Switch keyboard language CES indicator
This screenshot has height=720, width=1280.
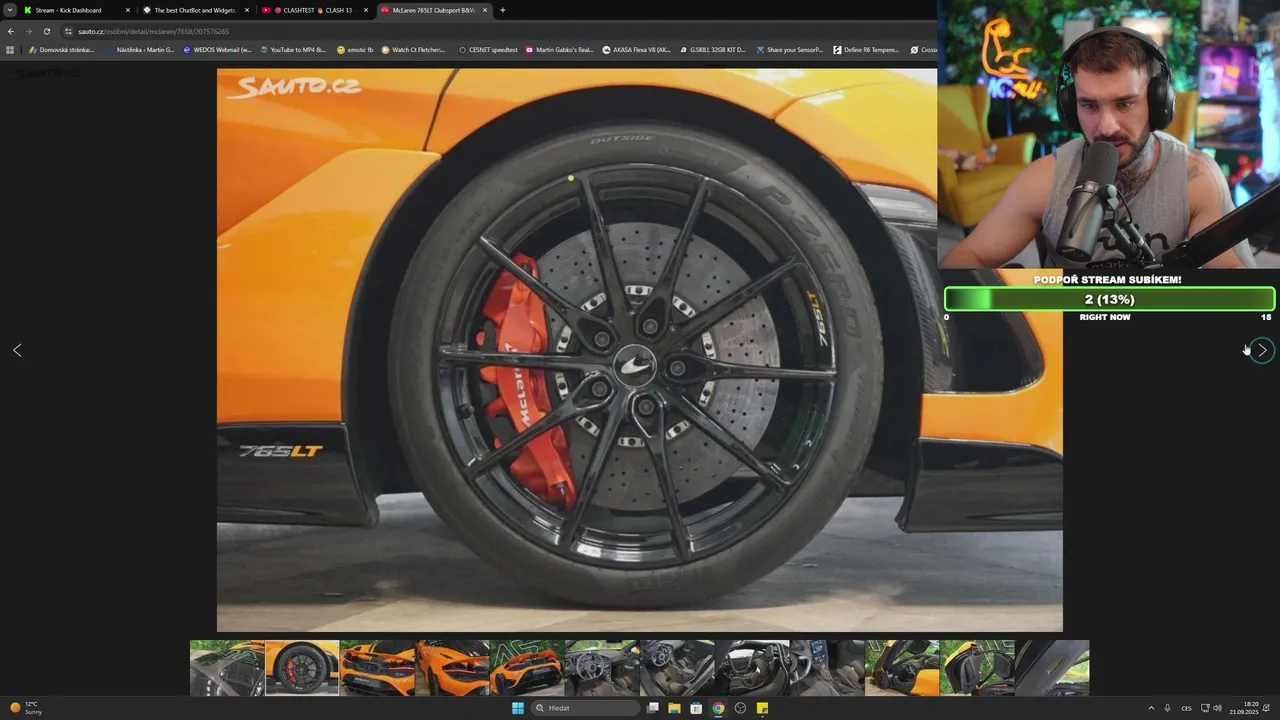coord(1186,708)
